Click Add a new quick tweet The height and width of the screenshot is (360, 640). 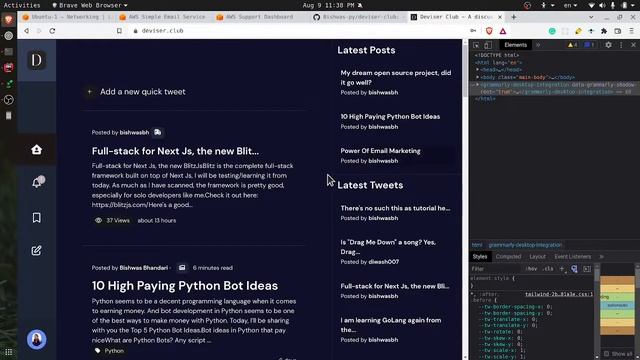(x=142, y=92)
